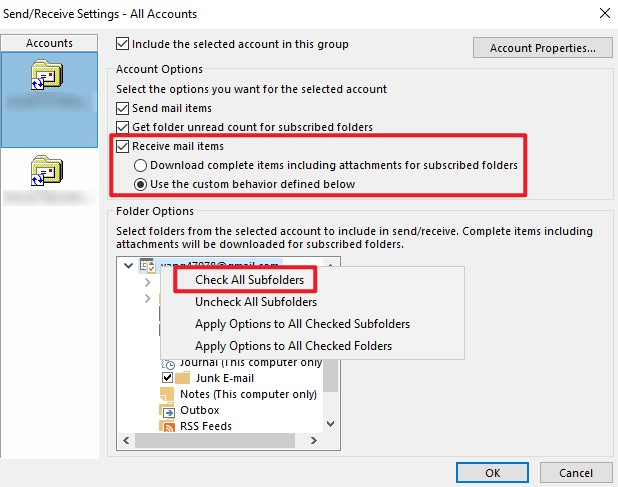Select Notes (This computer only) folder
Image resolution: width=618 pixels, height=487 pixels.
(x=248, y=394)
